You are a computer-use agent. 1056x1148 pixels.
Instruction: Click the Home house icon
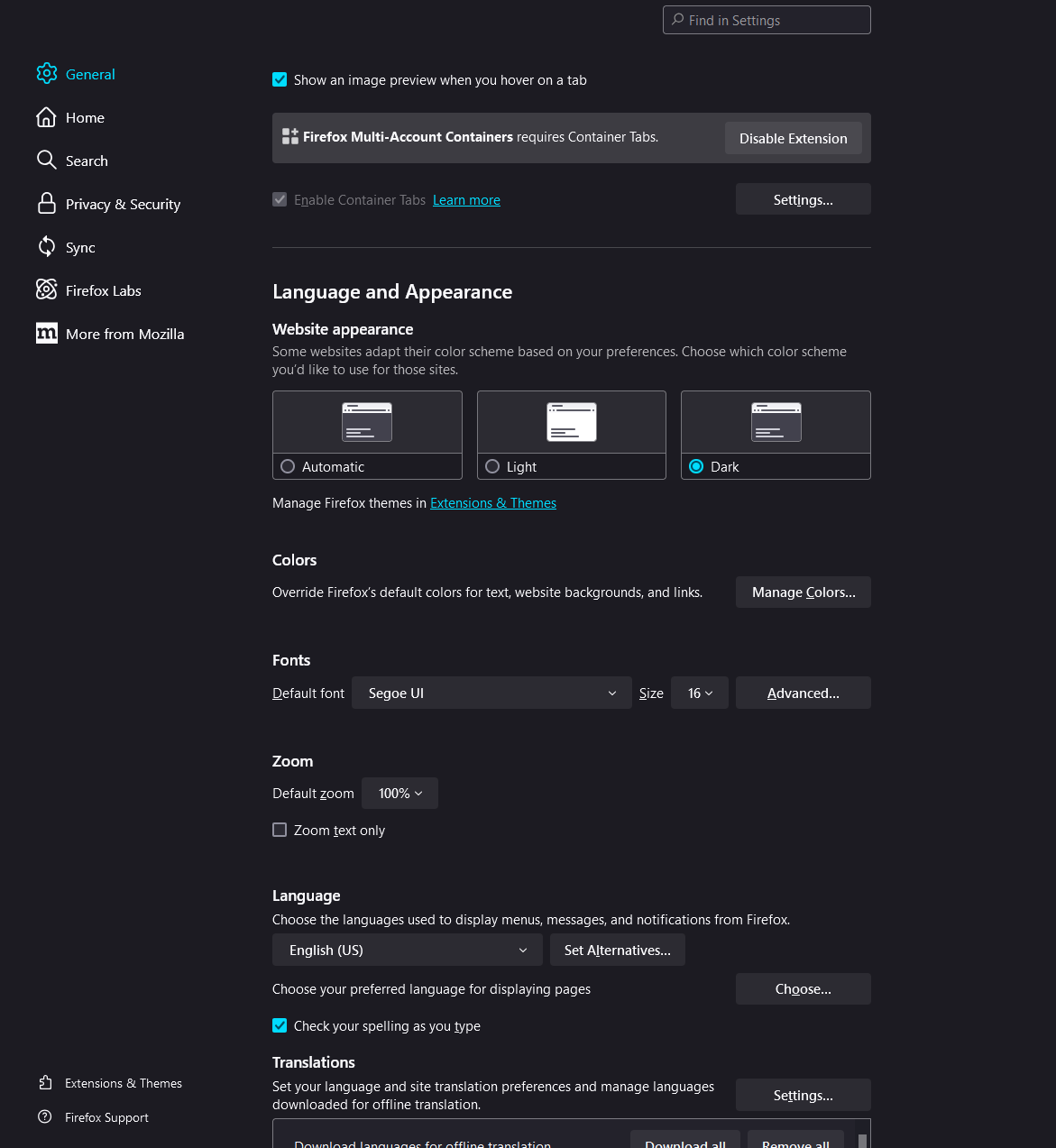(x=47, y=117)
